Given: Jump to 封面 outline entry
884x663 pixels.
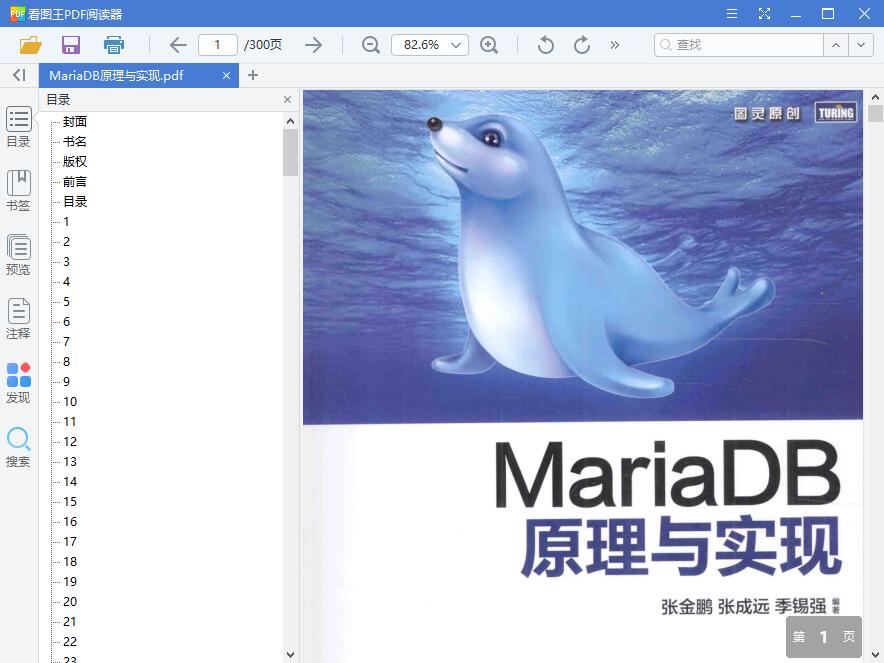Looking at the screenshot, I should click(x=74, y=122).
